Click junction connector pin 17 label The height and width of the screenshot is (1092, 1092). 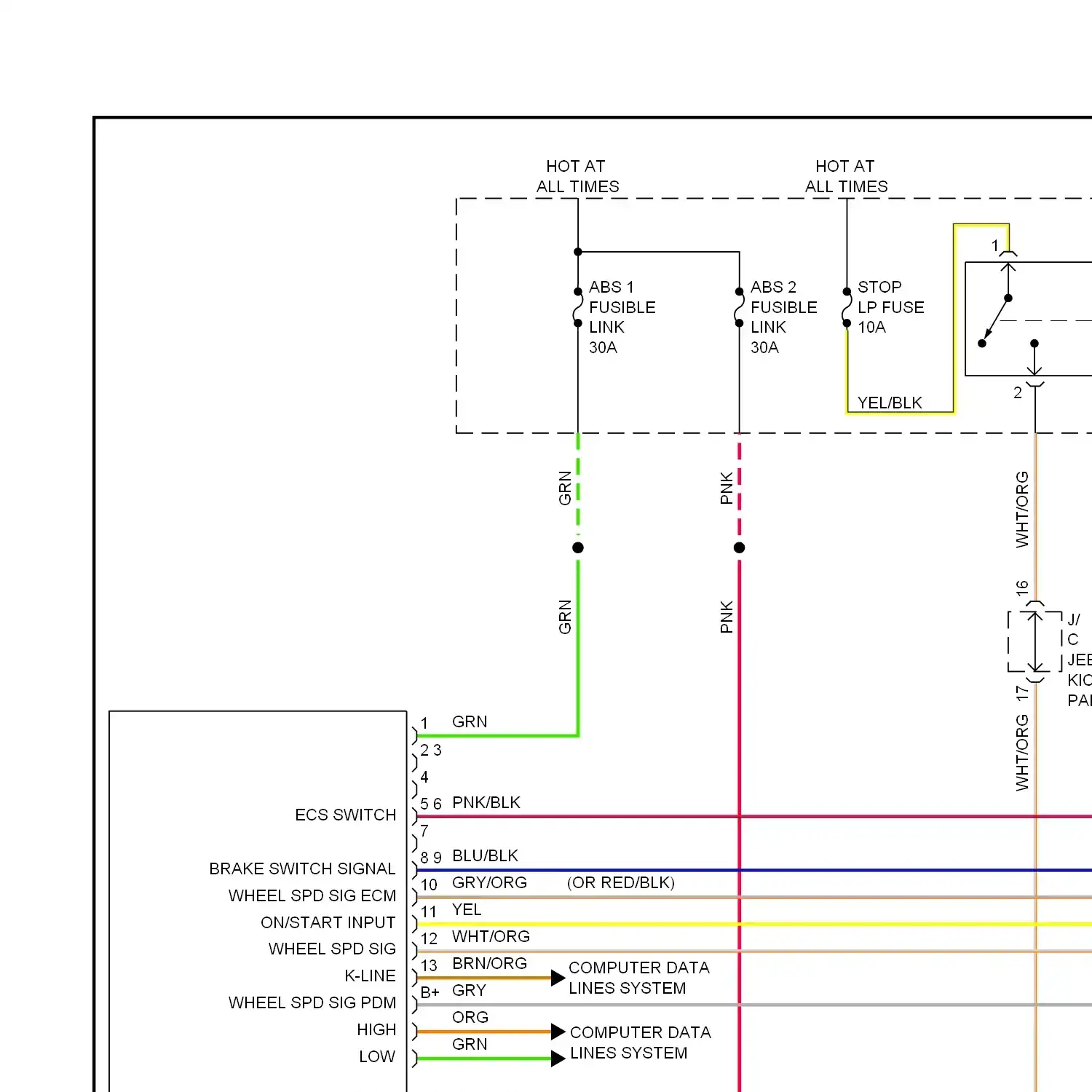click(1022, 693)
